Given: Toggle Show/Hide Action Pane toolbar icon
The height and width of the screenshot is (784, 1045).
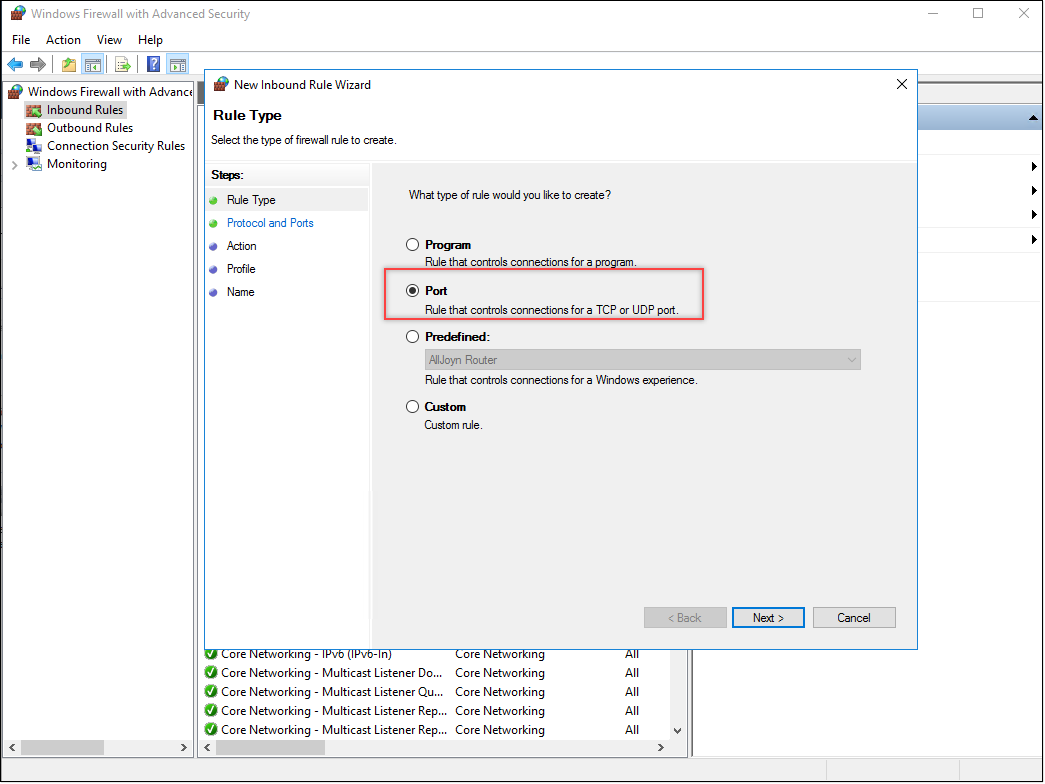Looking at the screenshot, I should click(177, 65).
